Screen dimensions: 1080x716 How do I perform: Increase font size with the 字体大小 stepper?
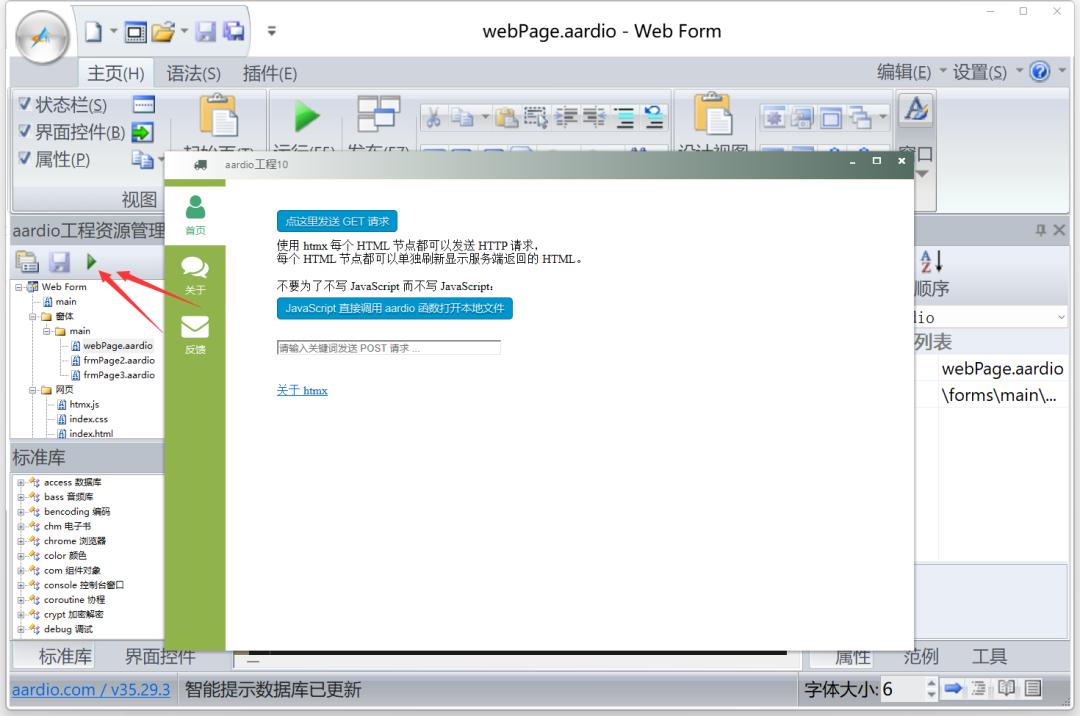[x=931, y=683]
